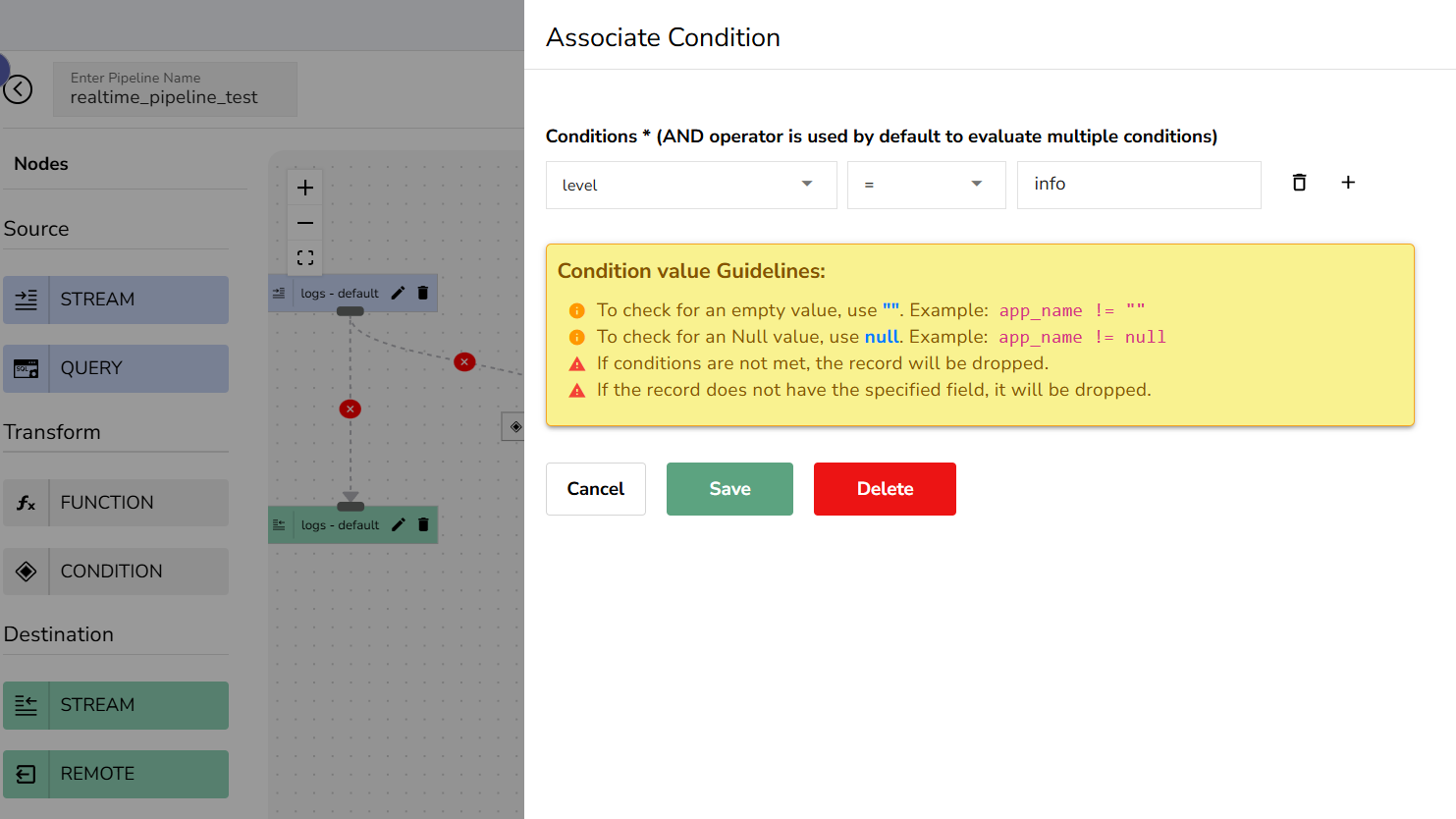Select the FUNCTION transform node

click(116, 503)
